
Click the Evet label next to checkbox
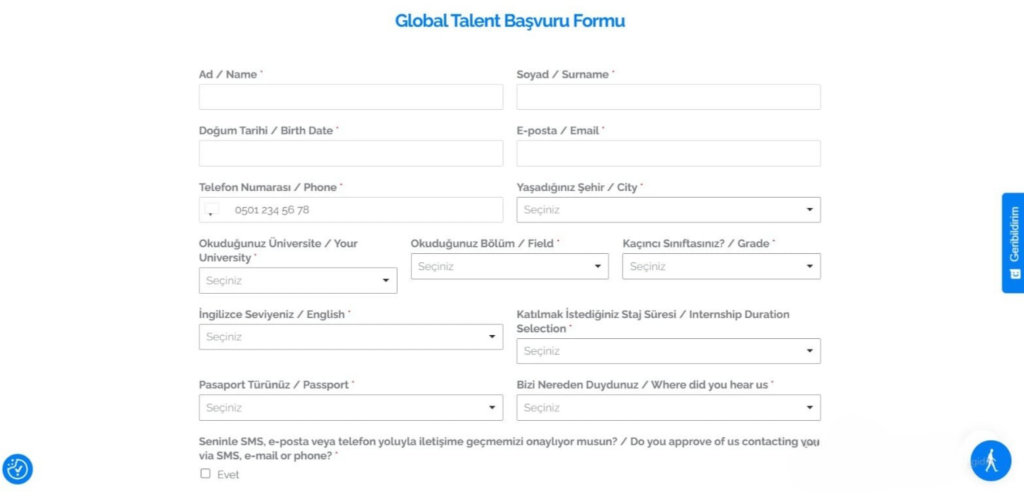pos(228,475)
